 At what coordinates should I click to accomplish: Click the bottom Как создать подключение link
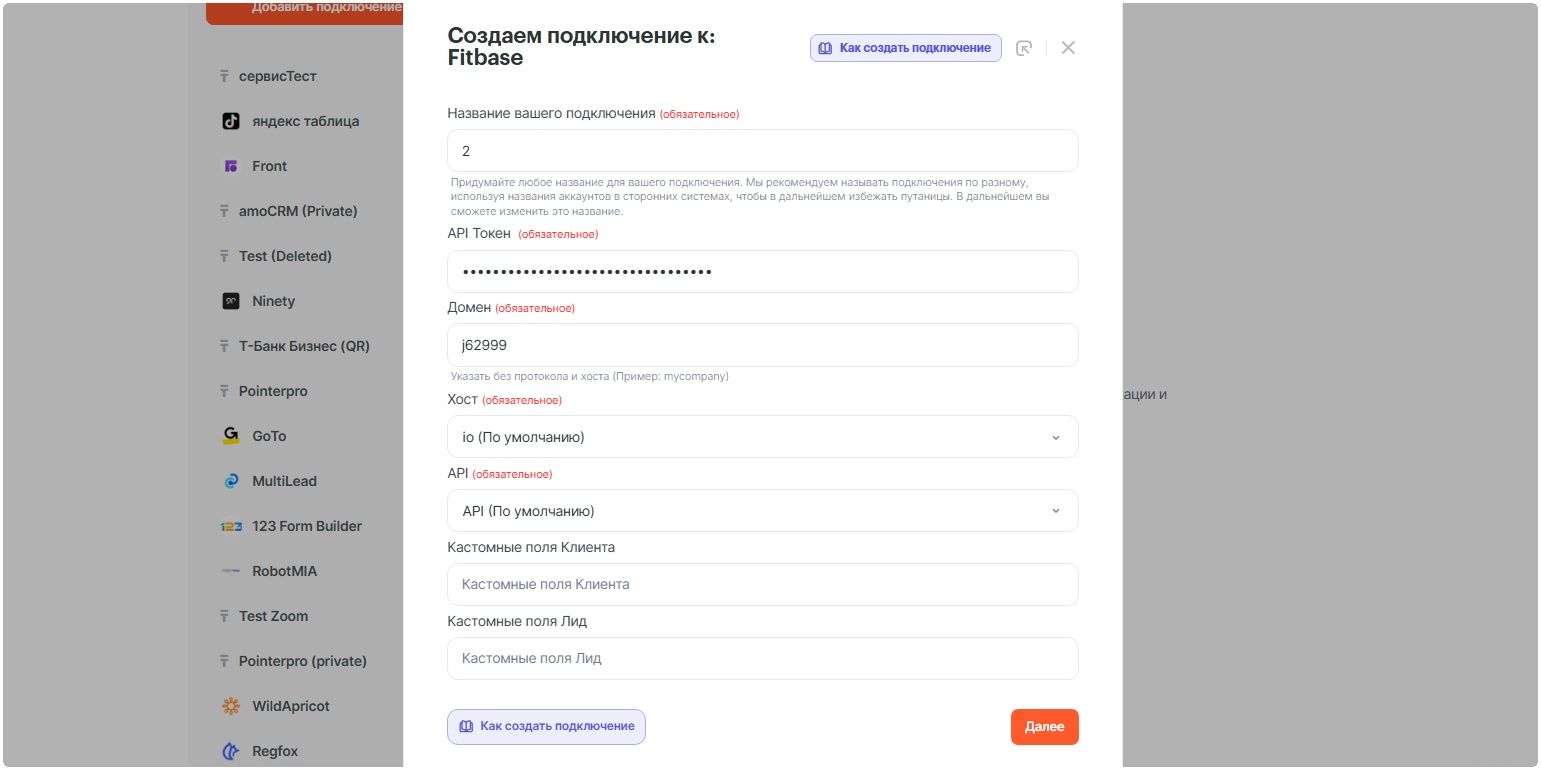click(x=546, y=727)
